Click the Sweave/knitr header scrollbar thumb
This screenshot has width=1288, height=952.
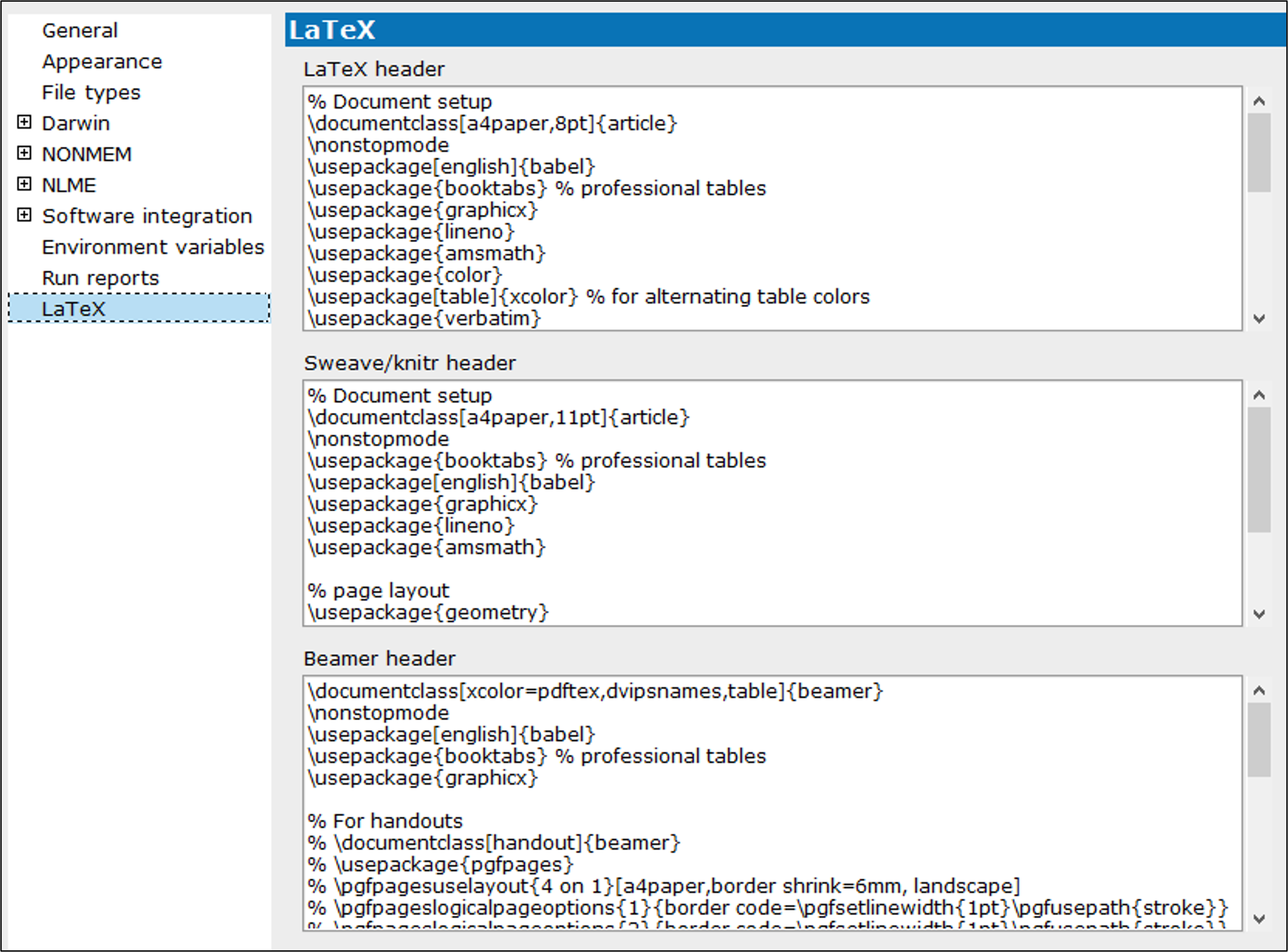coord(1259,469)
